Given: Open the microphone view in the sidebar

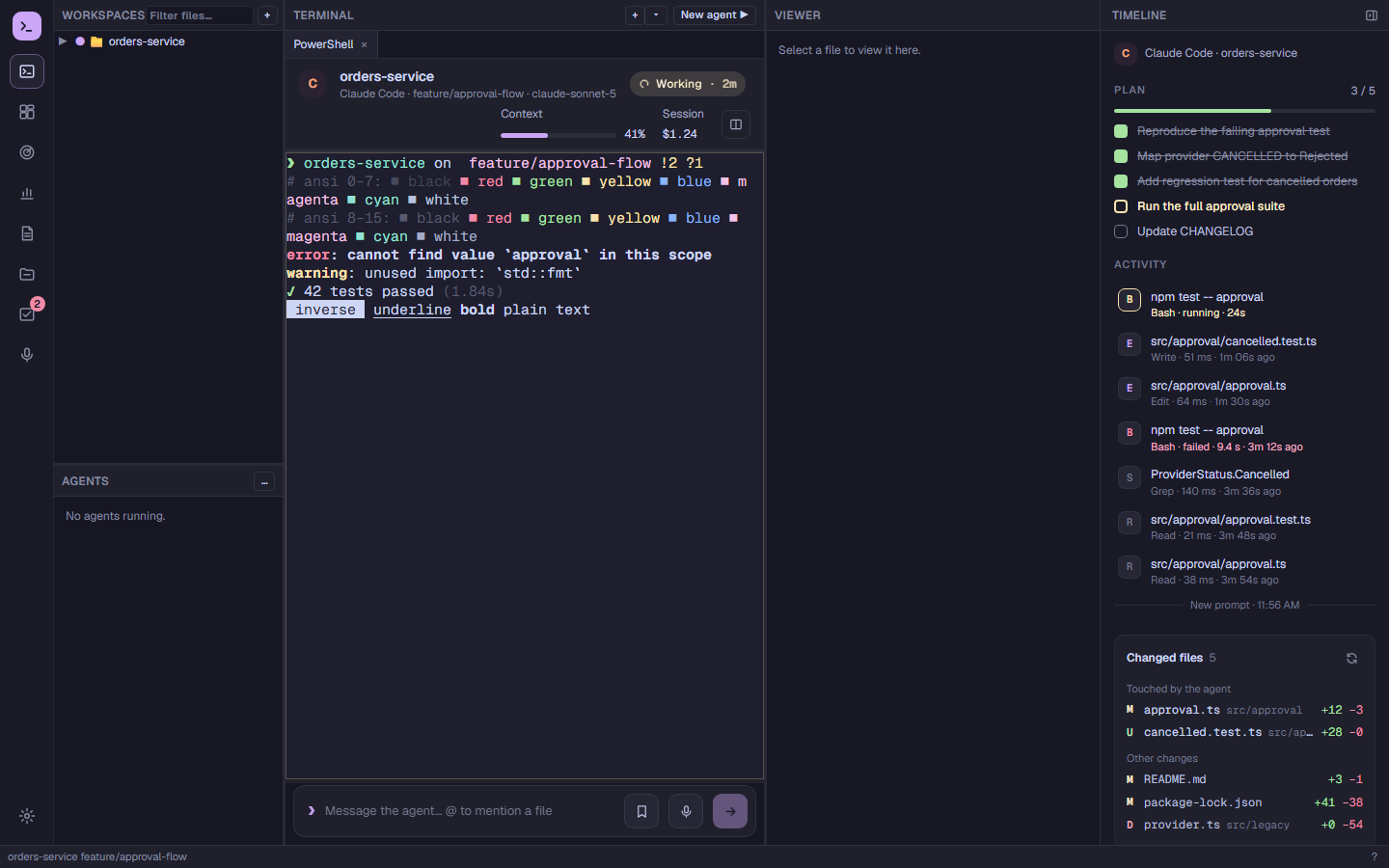Looking at the screenshot, I should point(27,355).
